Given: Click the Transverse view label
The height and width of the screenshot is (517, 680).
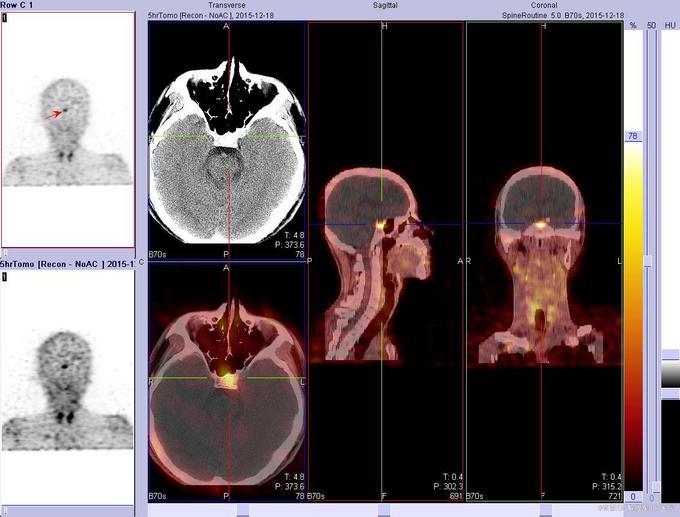Looking at the screenshot, I should pyautogui.click(x=226, y=6).
